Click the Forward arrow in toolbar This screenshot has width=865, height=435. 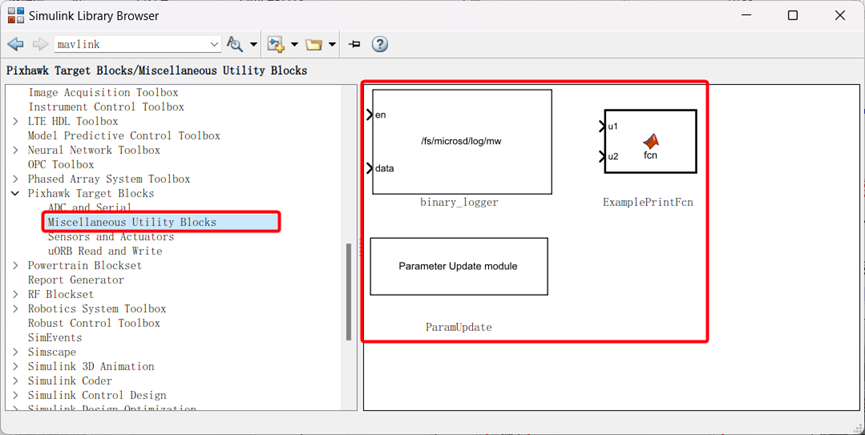tap(40, 44)
